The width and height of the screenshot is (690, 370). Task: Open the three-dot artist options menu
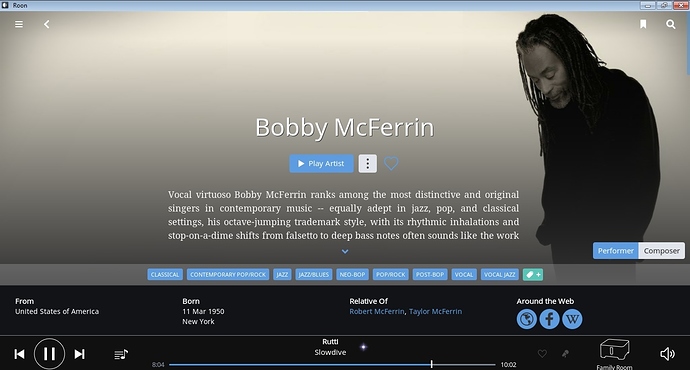coord(367,164)
